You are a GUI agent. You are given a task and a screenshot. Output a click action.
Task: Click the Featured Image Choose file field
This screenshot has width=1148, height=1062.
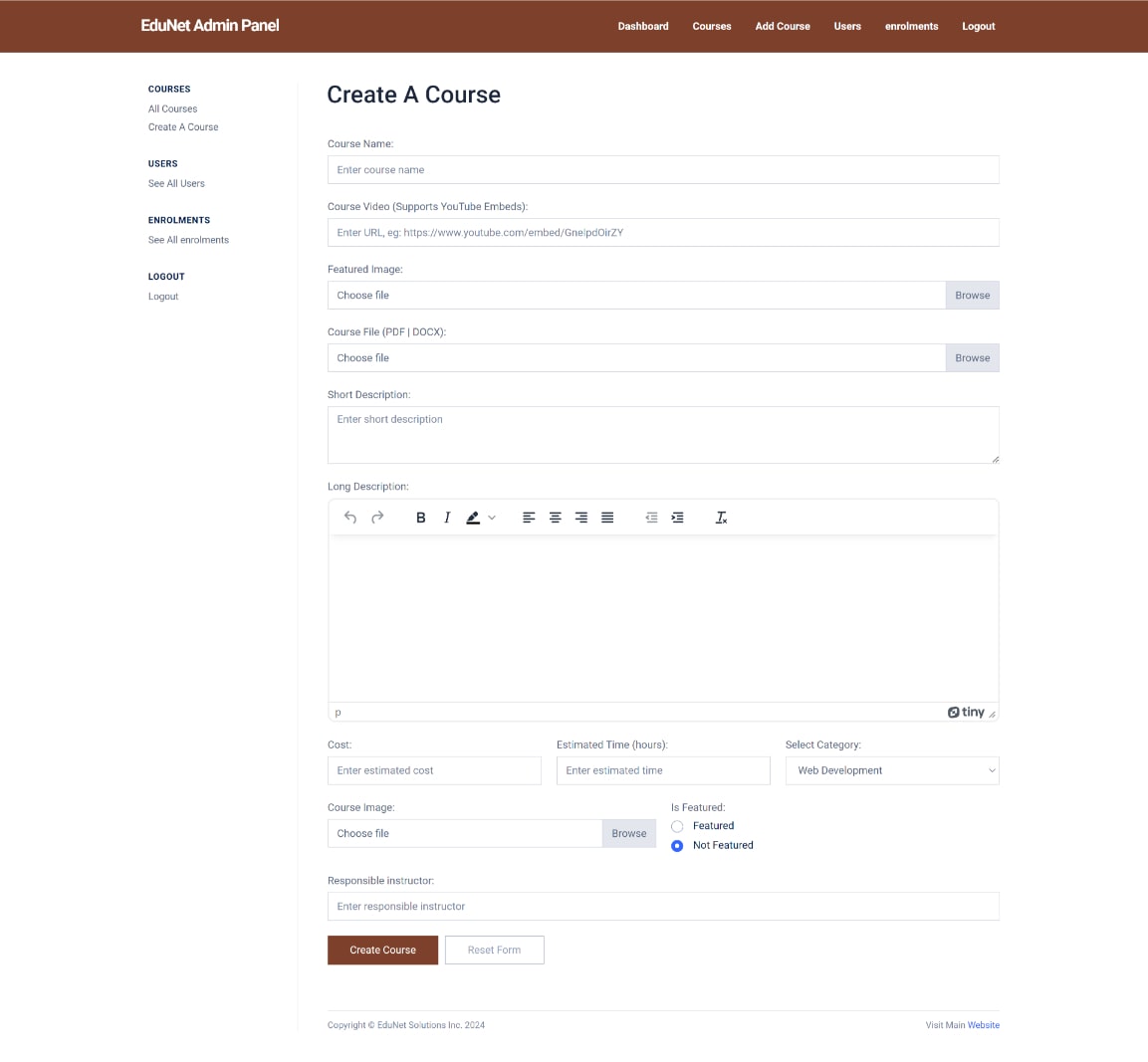pyautogui.click(x=636, y=296)
